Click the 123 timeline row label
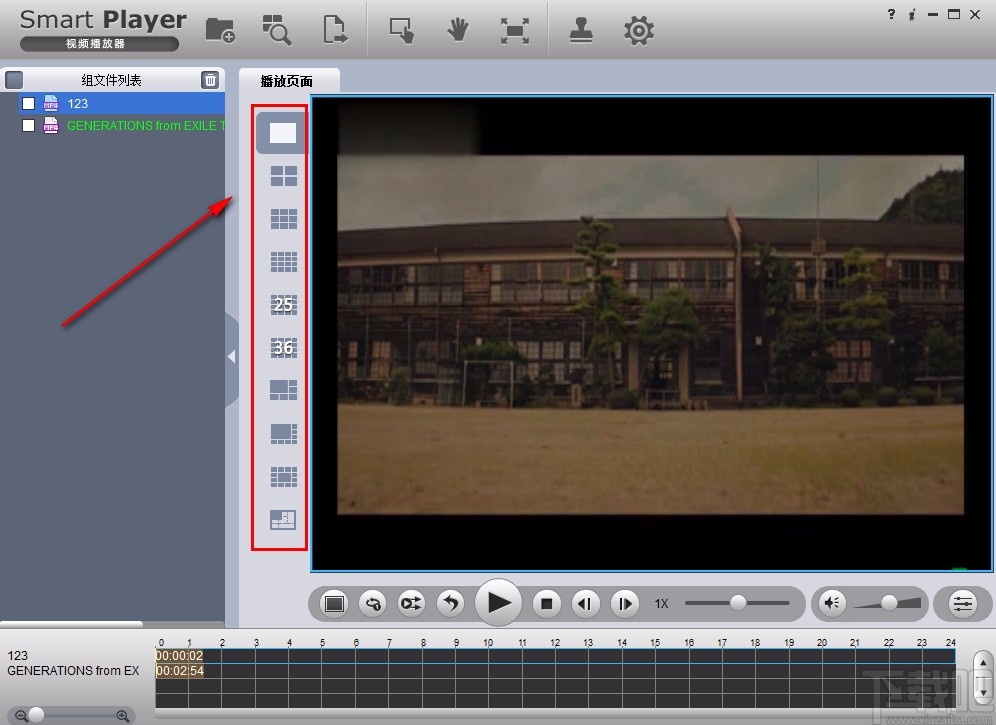Viewport: 996px width, 725px height. tap(18, 655)
